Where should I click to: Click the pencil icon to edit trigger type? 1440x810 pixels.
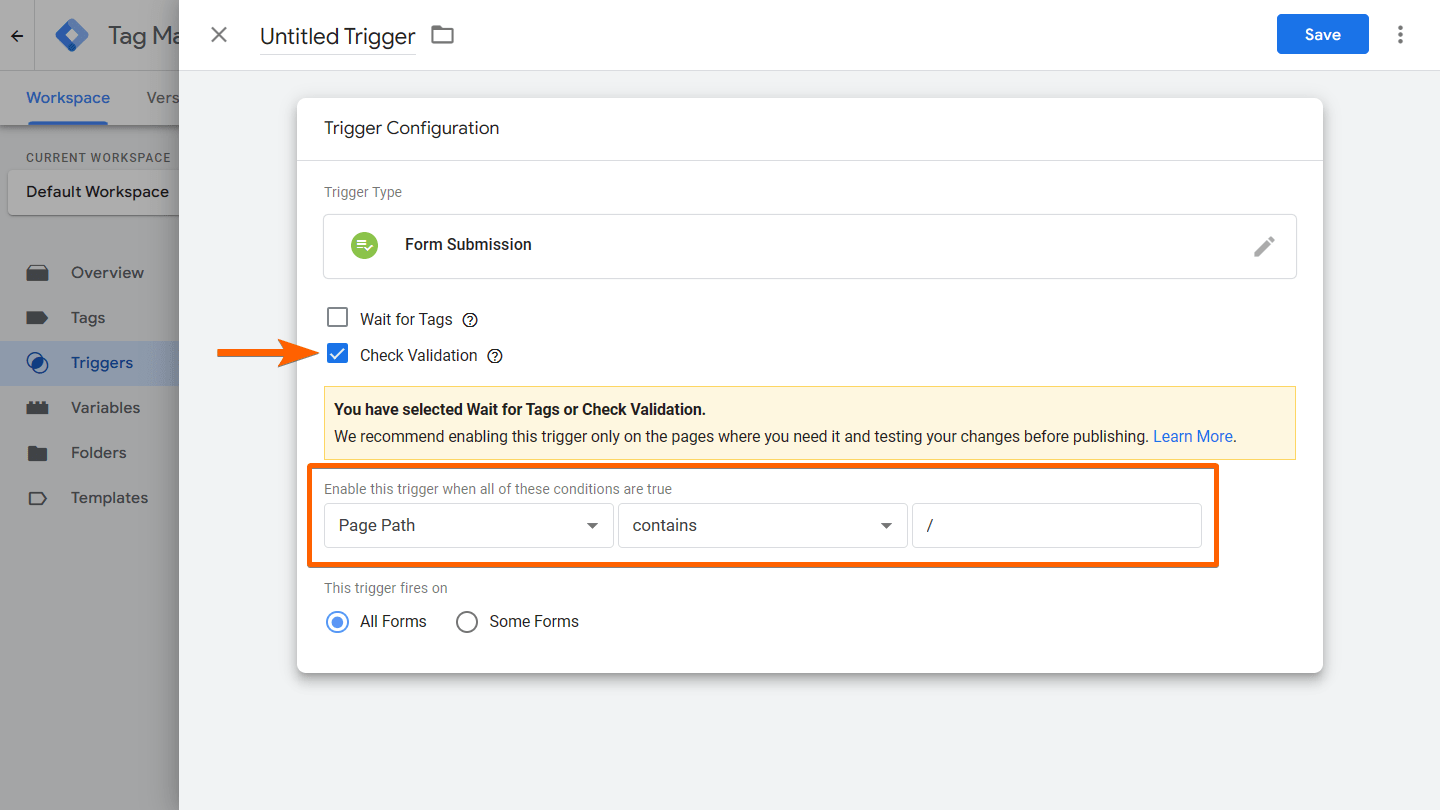(1264, 246)
